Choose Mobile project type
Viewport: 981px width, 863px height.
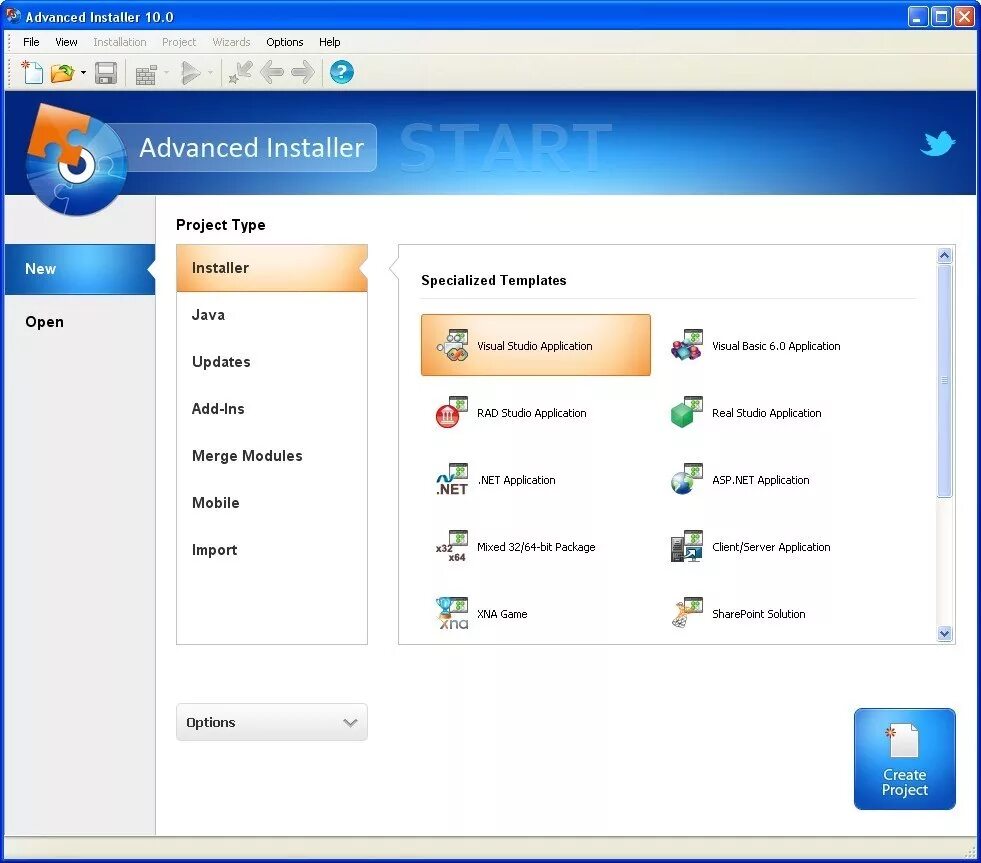[272, 503]
